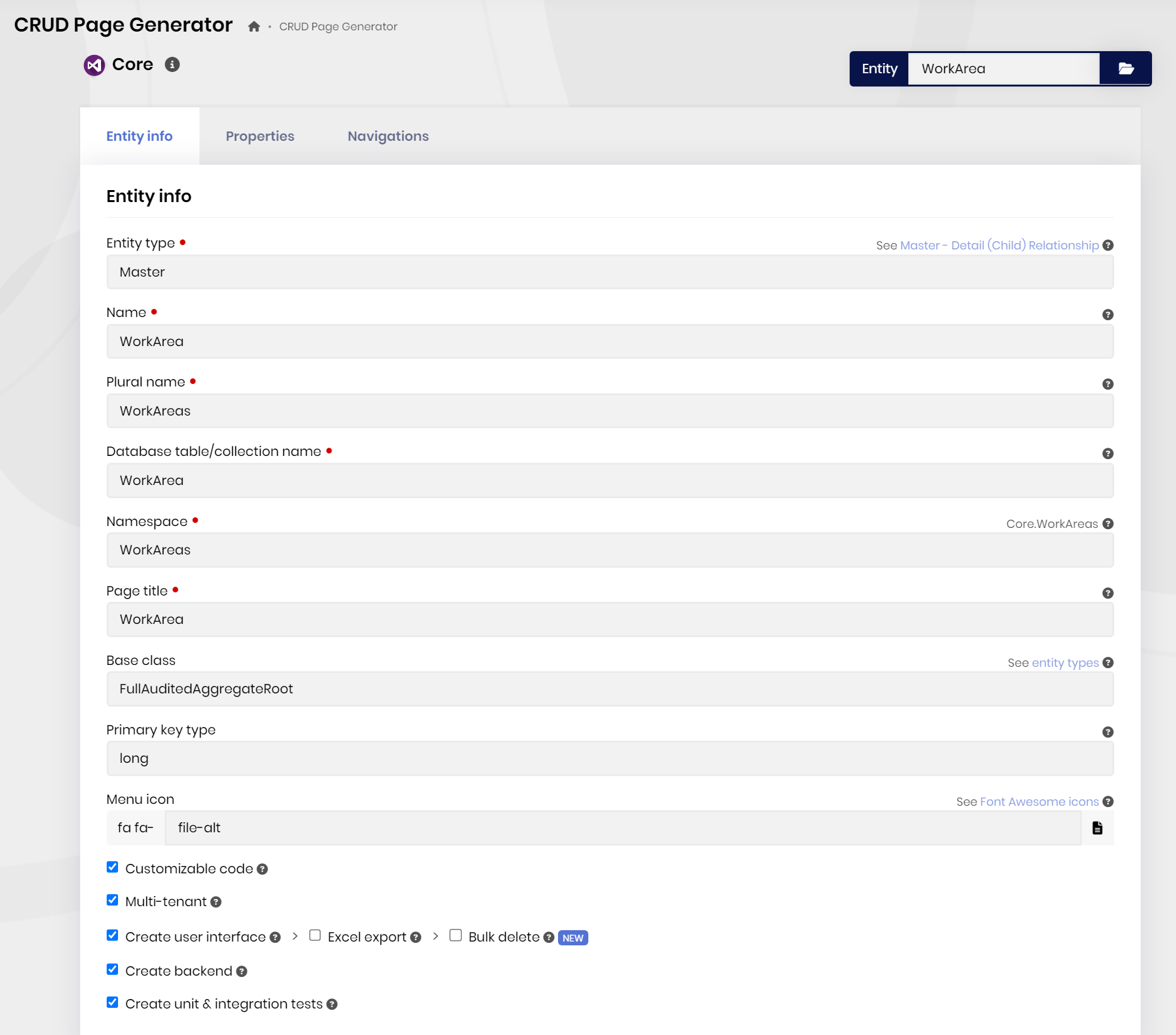Open Master - Detail (Child) Relationship link
The image size is (1176, 1035).
point(999,246)
